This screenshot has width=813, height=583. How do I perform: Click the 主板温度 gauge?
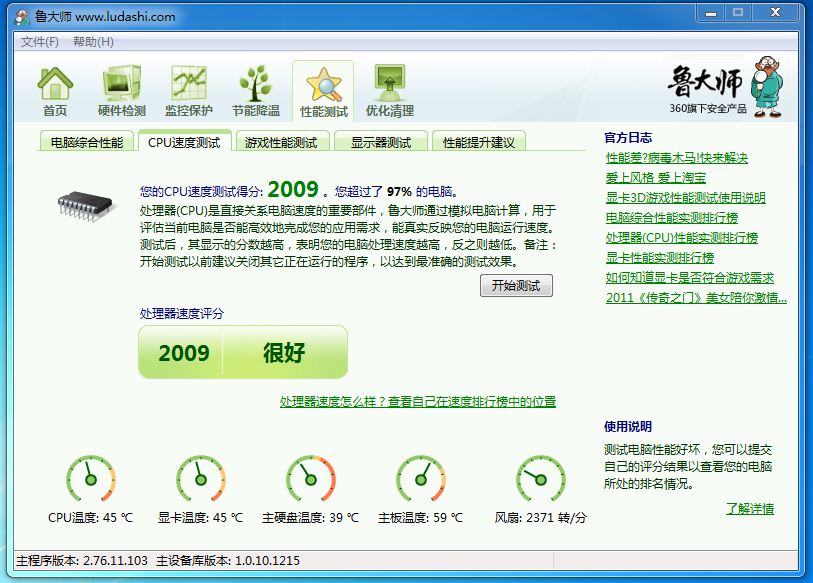tap(420, 479)
